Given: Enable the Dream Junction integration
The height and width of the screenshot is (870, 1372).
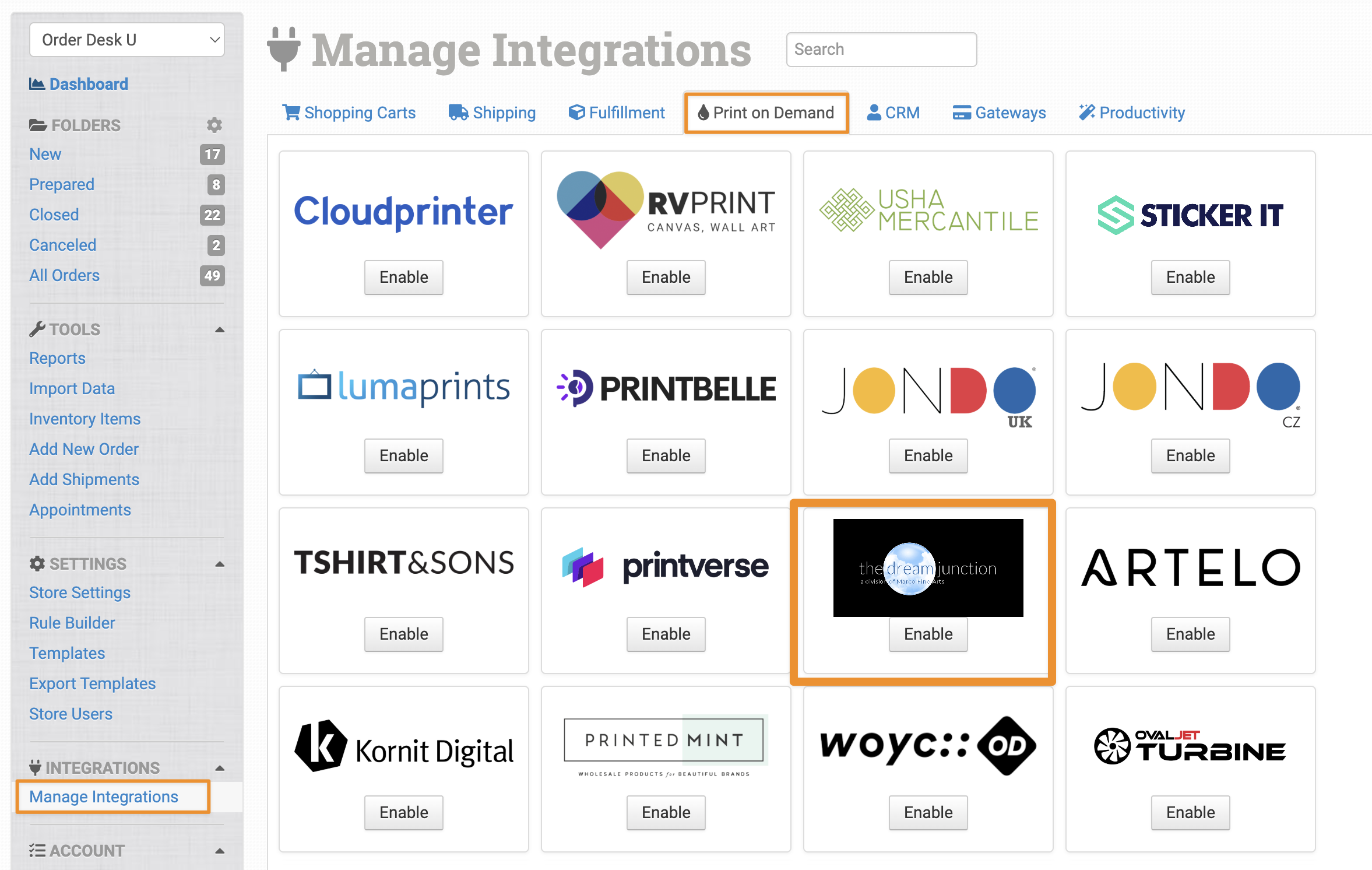Looking at the screenshot, I should pyautogui.click(x=928, y=634).
